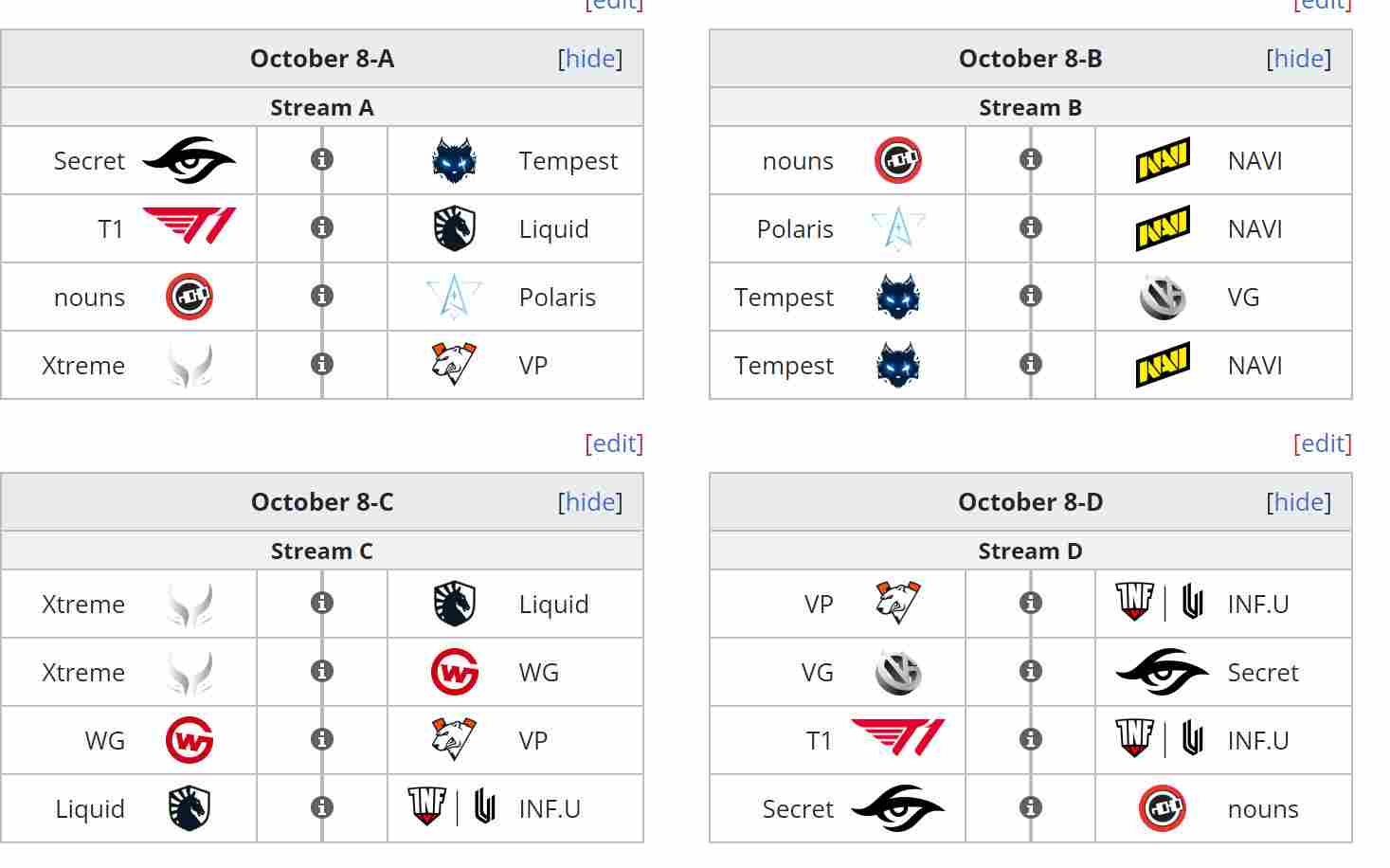The image size is (1390, 868).
Task: Select the T1 logo in Stream A
Action: pyautogui.click(x=190, y=228)
